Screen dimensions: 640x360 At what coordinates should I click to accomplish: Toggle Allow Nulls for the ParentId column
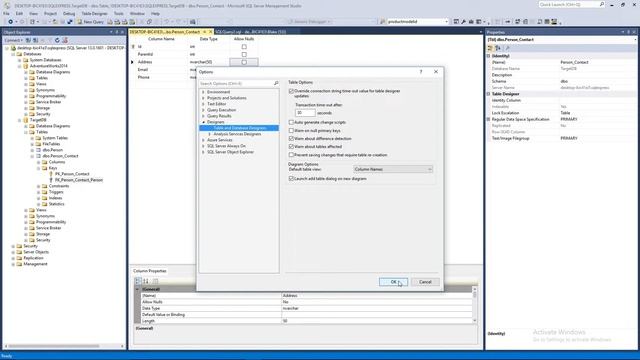(x=244, y=54)
